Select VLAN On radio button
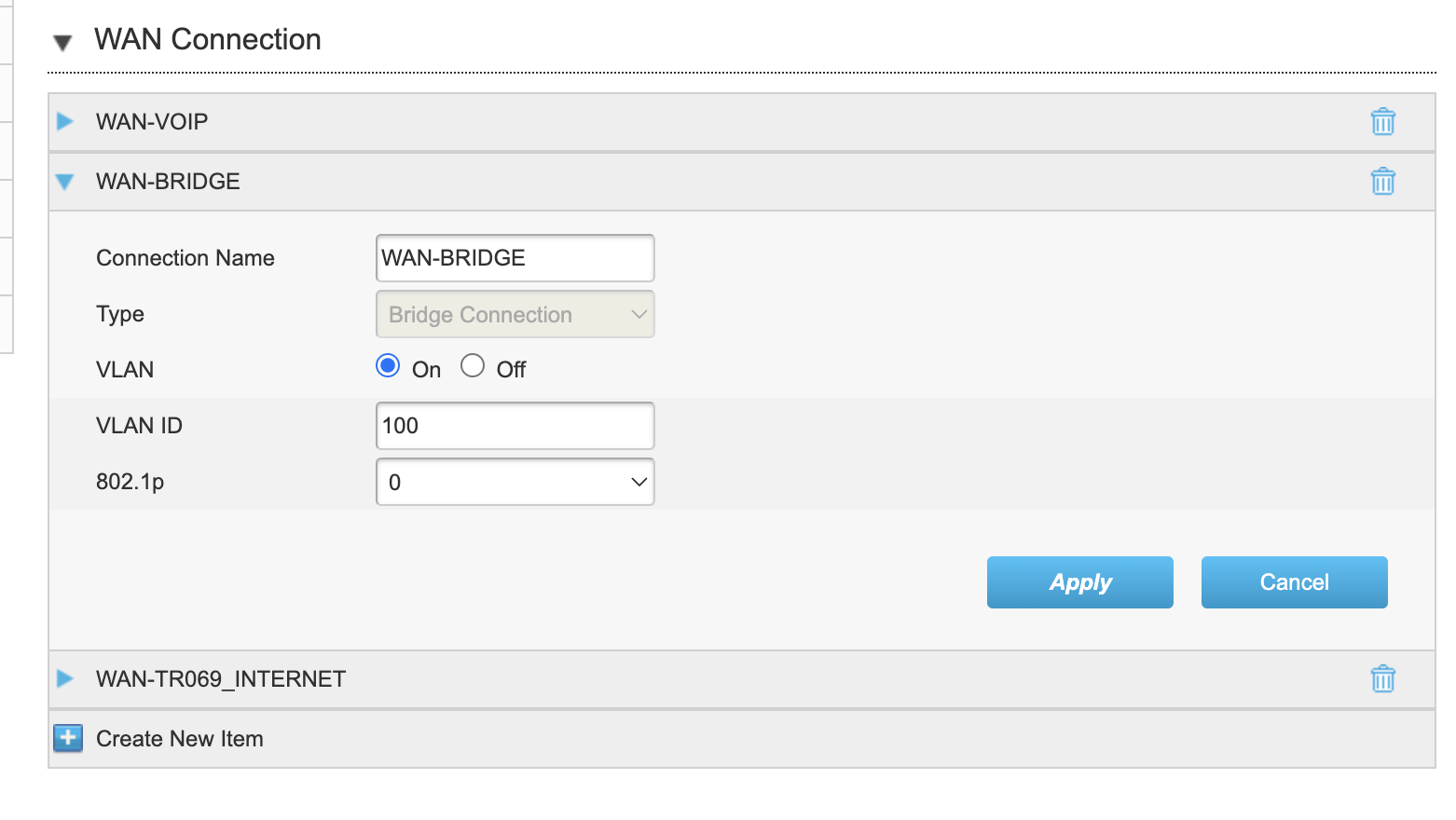Viewport: 1456px width, 820px height. [388, 365]
